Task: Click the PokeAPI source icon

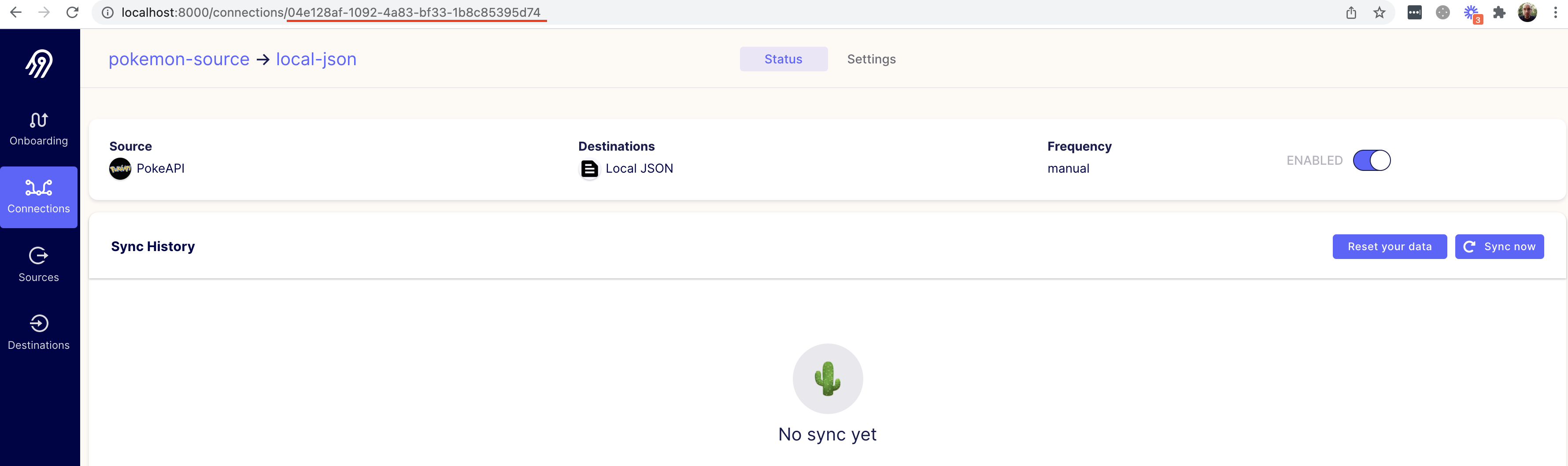Action: (x=120, y=169)
